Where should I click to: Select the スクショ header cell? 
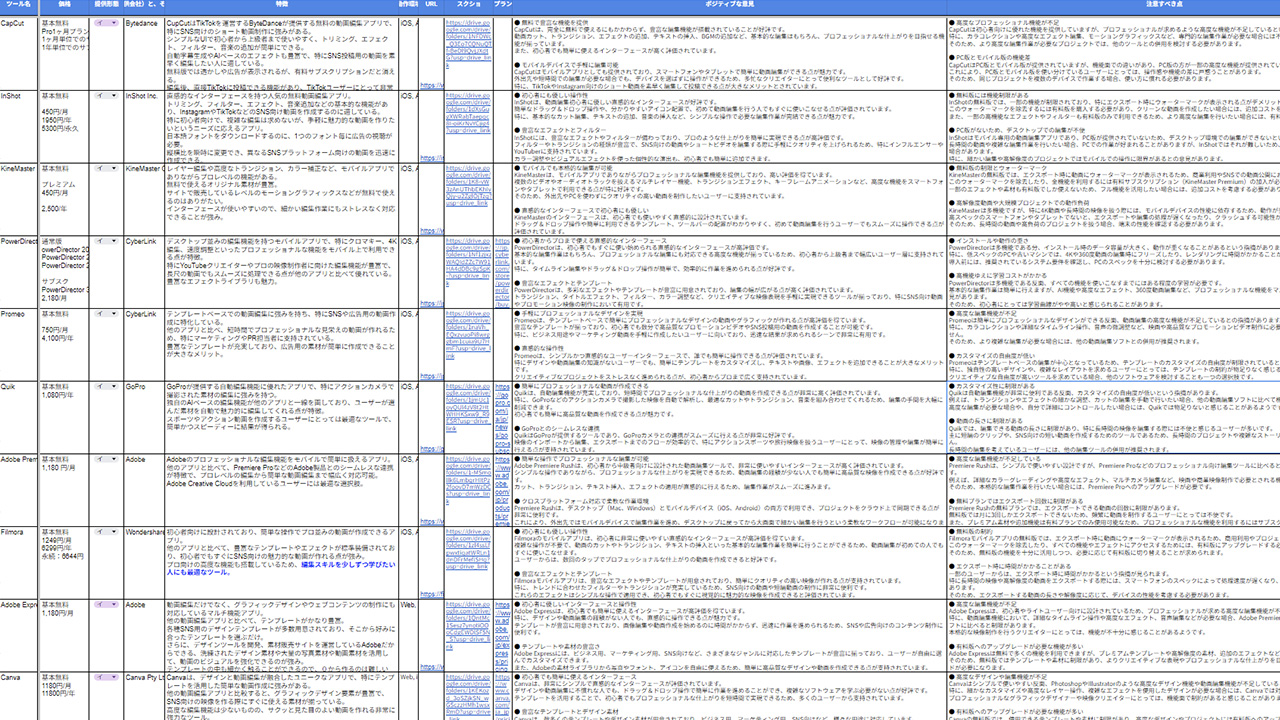(467, 6)
